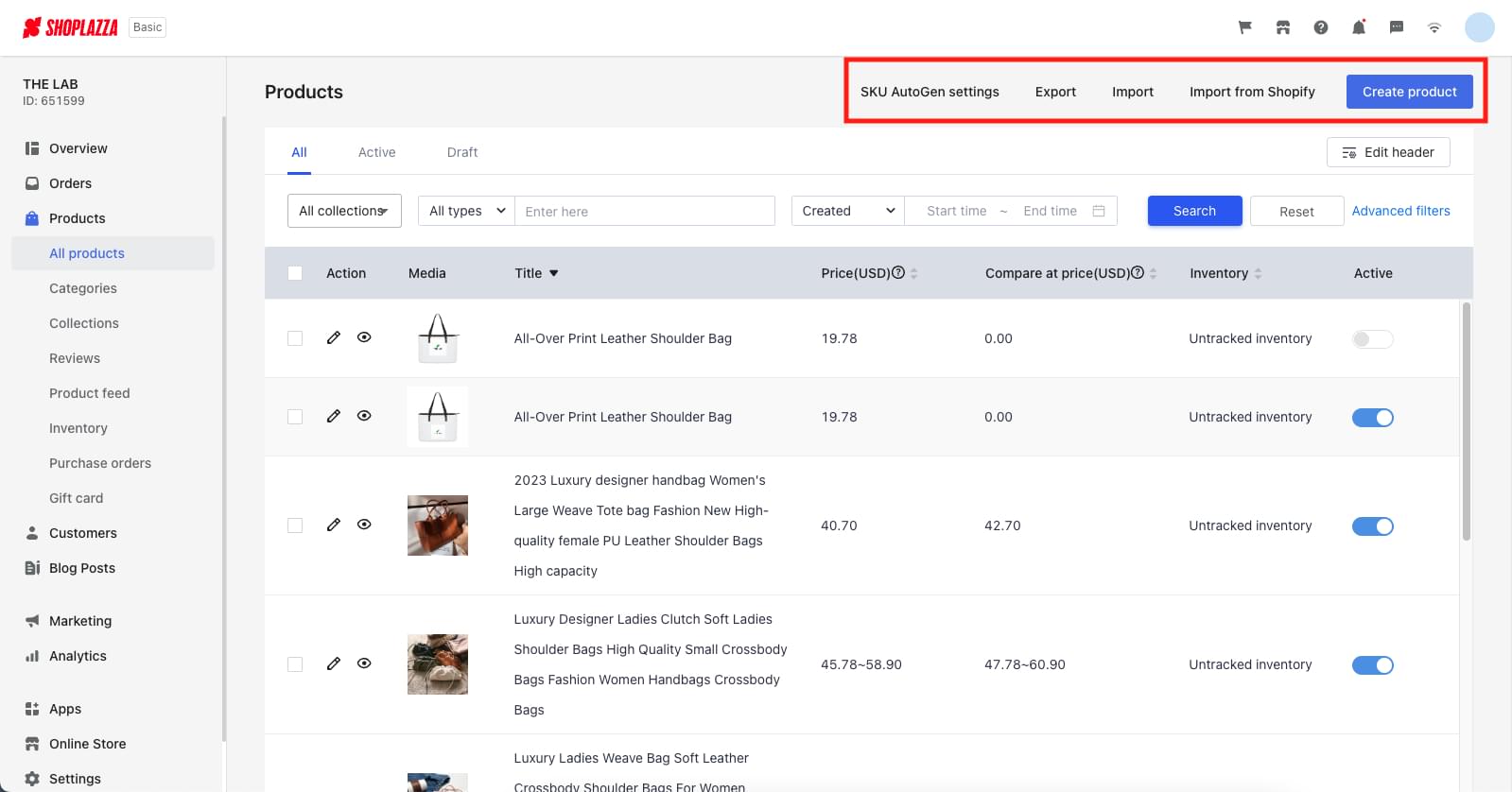Open the Created date type dropdown
Viewport: 1512px width, 792px height.
[847, 211]
